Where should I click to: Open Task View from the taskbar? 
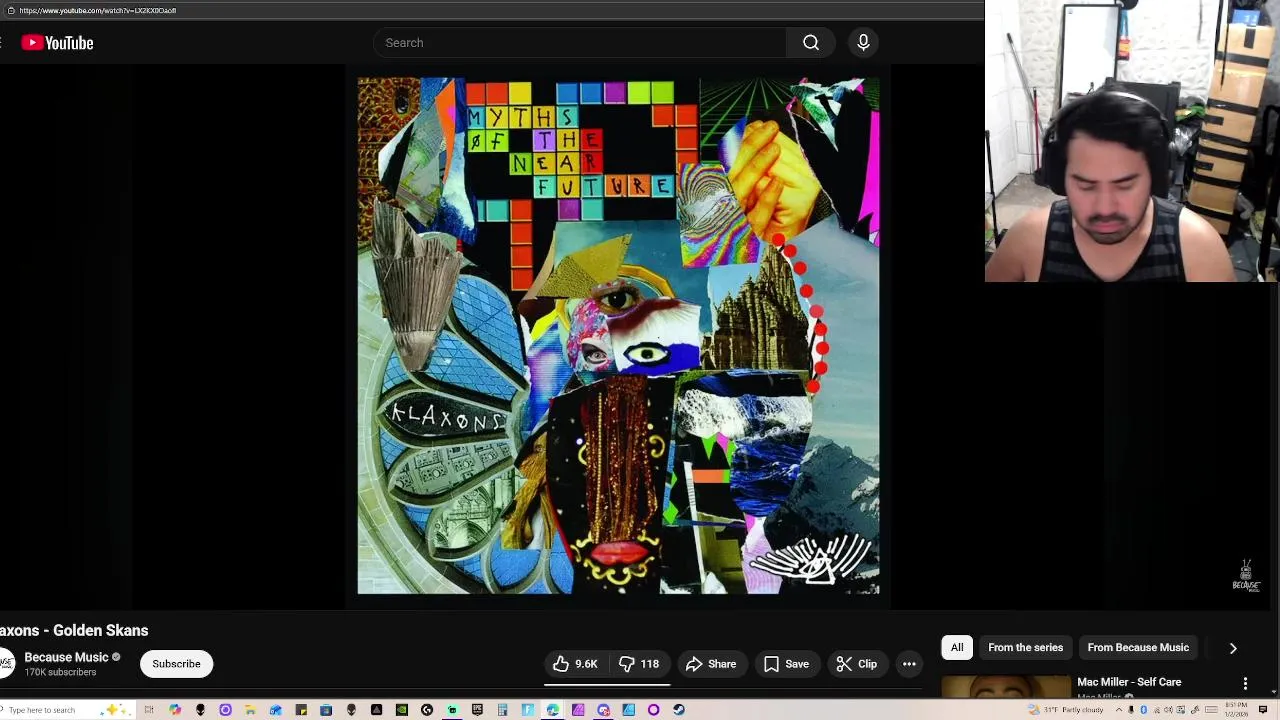pyautogui.click(x=149, y=710)
